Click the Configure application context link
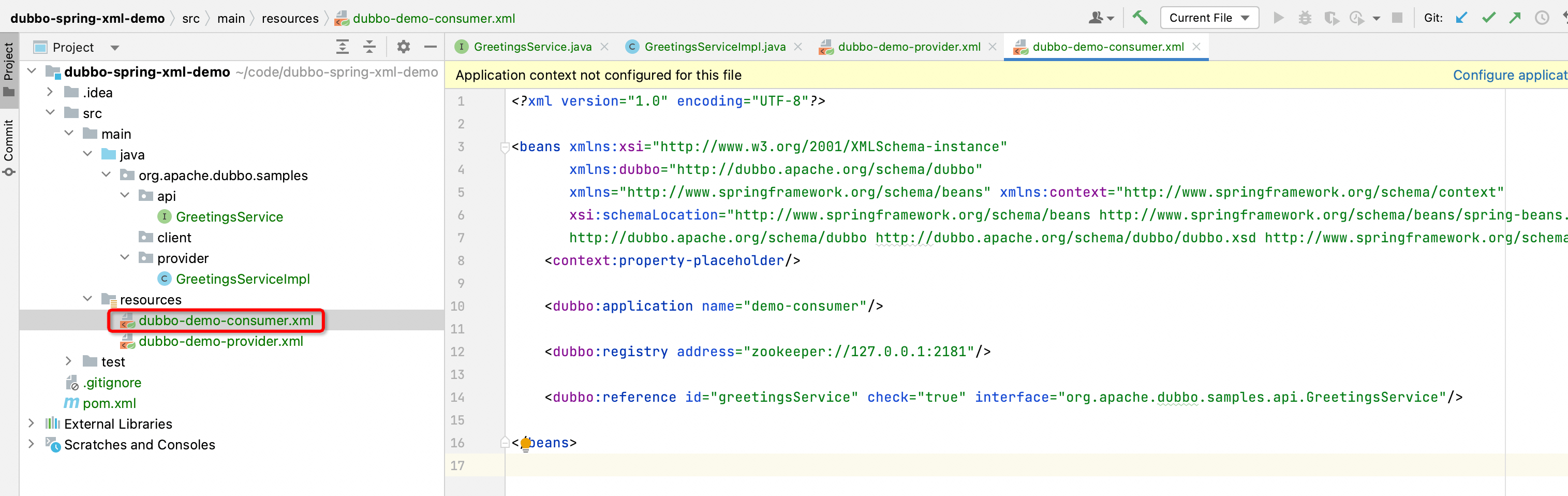Image resolution: width=1568 pixels, height=496 pixels. pos(1510,75)
